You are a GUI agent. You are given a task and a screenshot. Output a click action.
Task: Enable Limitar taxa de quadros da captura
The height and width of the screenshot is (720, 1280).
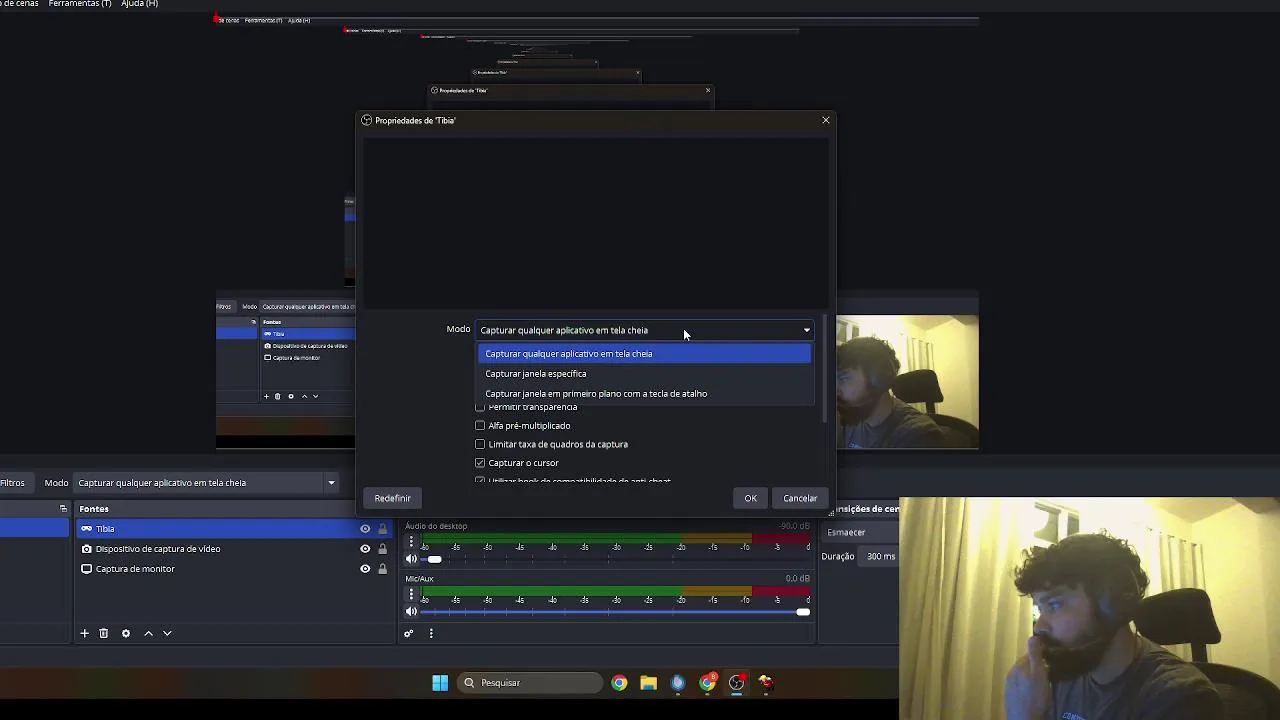pyautogui.click(x=480, y=444)
